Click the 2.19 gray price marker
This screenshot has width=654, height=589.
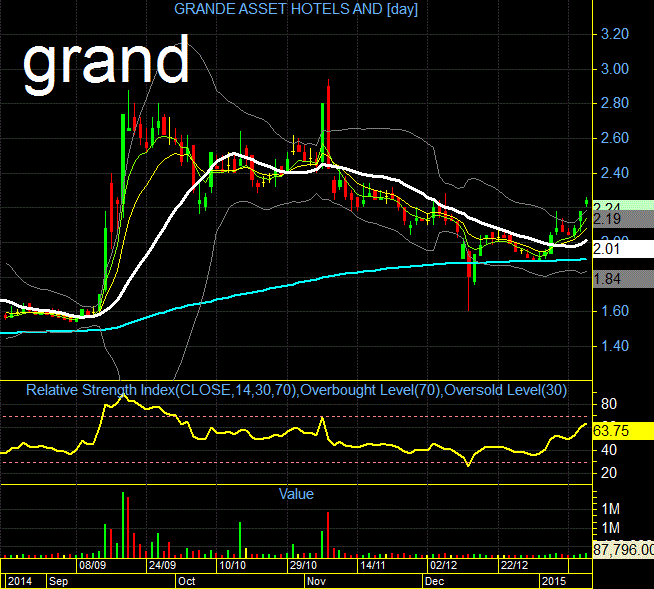click(623, 219)
